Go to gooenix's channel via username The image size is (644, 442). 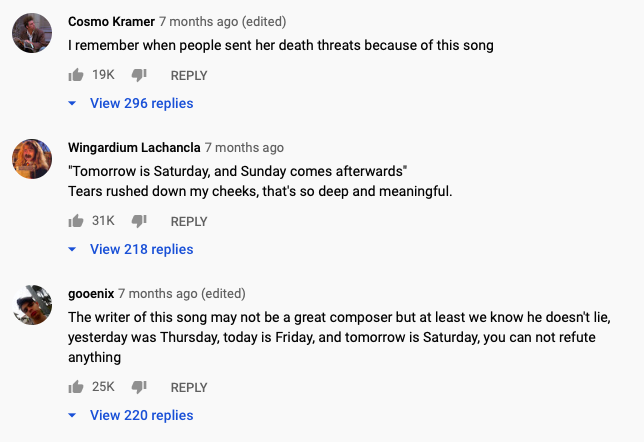[90, 293]
